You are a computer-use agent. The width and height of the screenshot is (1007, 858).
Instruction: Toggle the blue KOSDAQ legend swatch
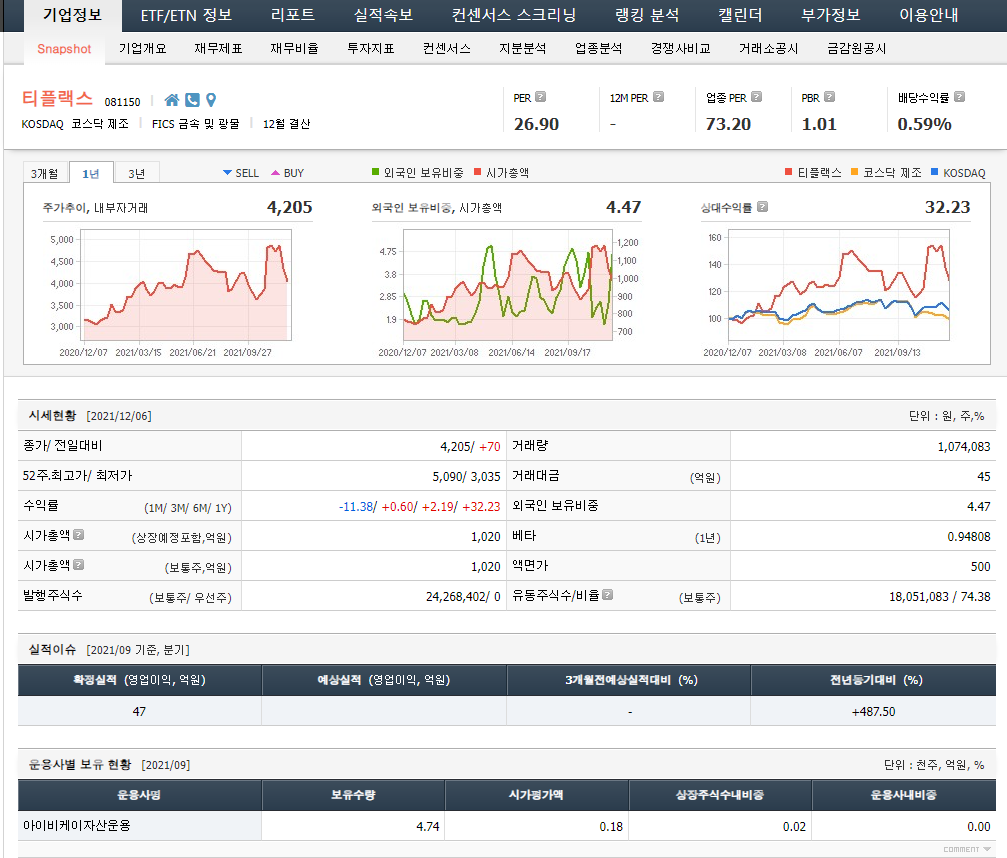tap(934, 171)
